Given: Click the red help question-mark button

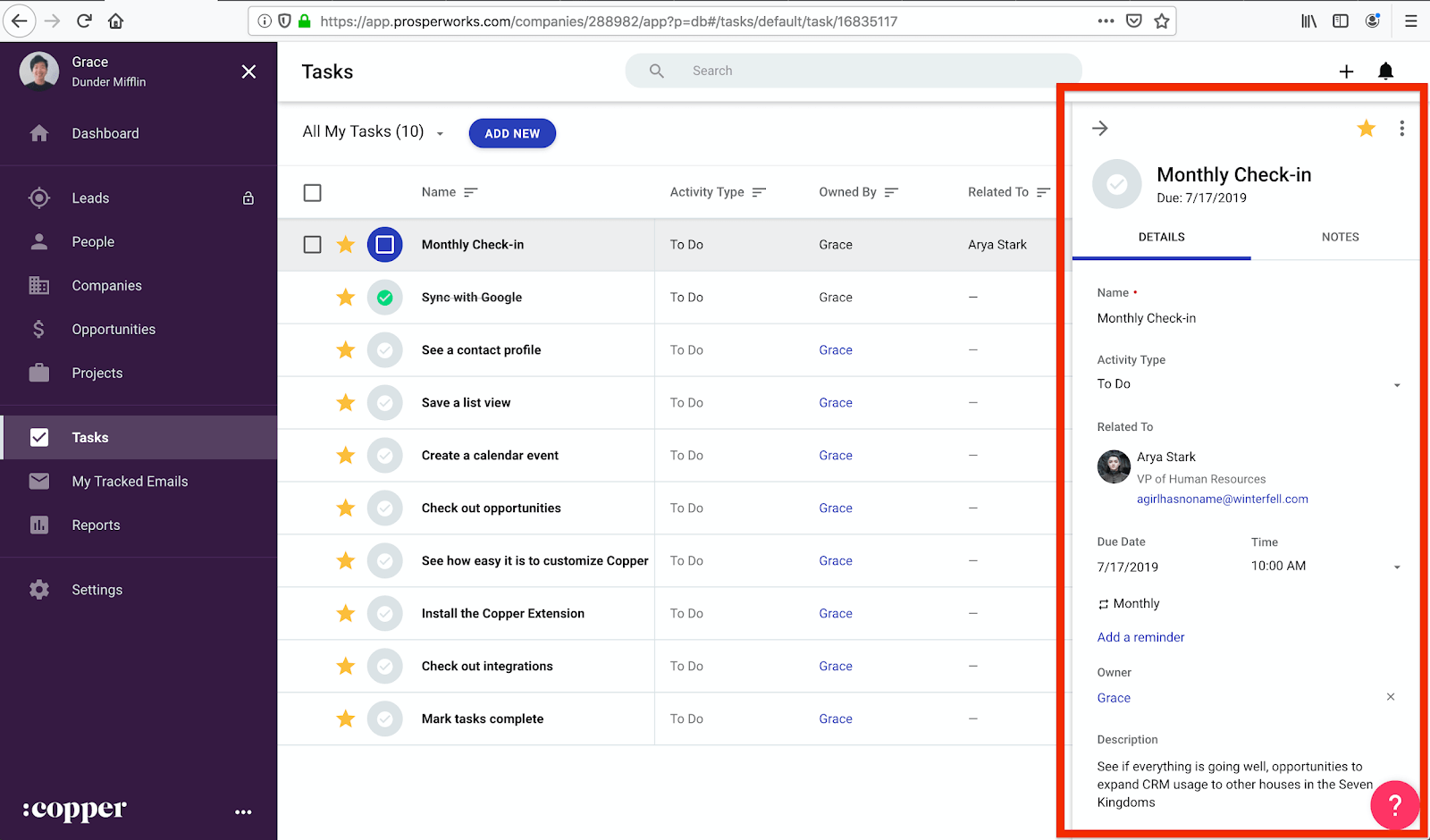Looking at the screenshot, I should [1394, 805].
